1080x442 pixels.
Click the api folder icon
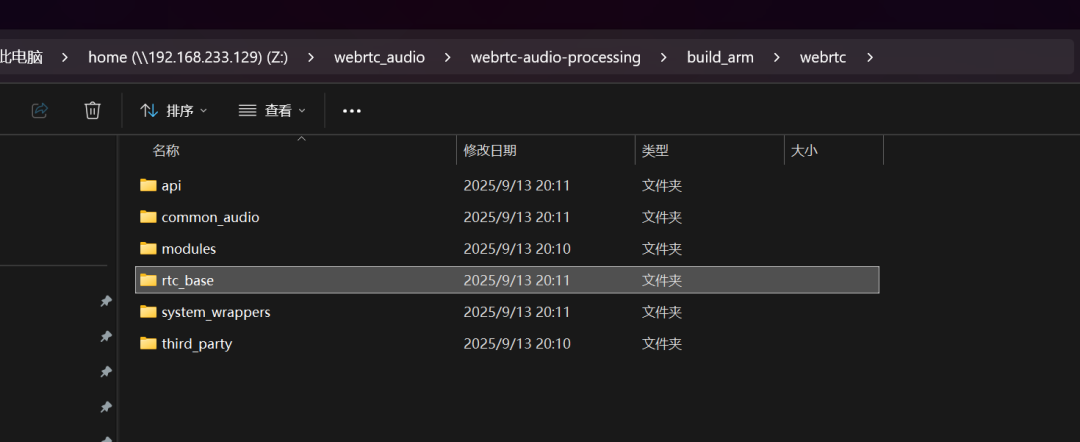pos(148,185)
